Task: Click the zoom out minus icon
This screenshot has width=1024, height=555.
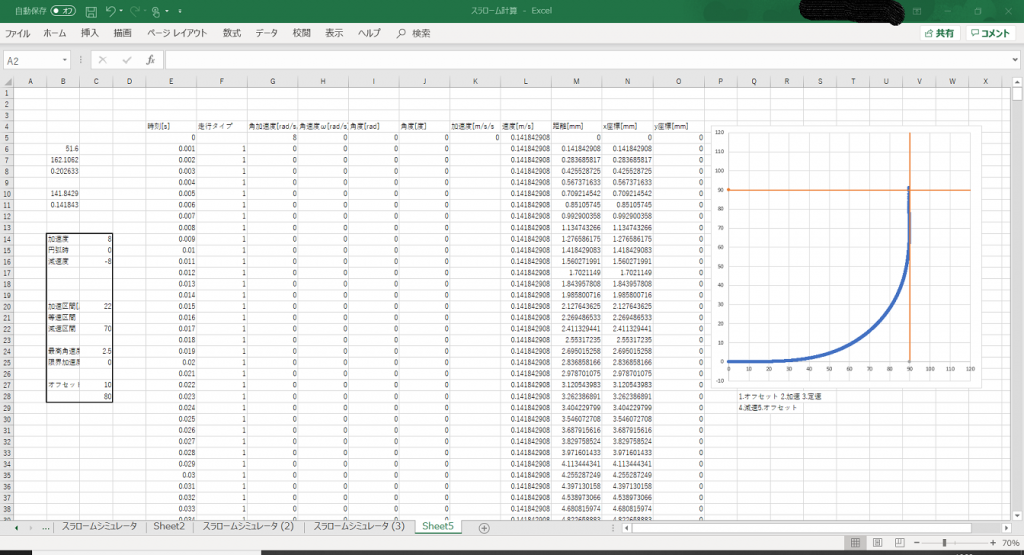Action: 917,543
